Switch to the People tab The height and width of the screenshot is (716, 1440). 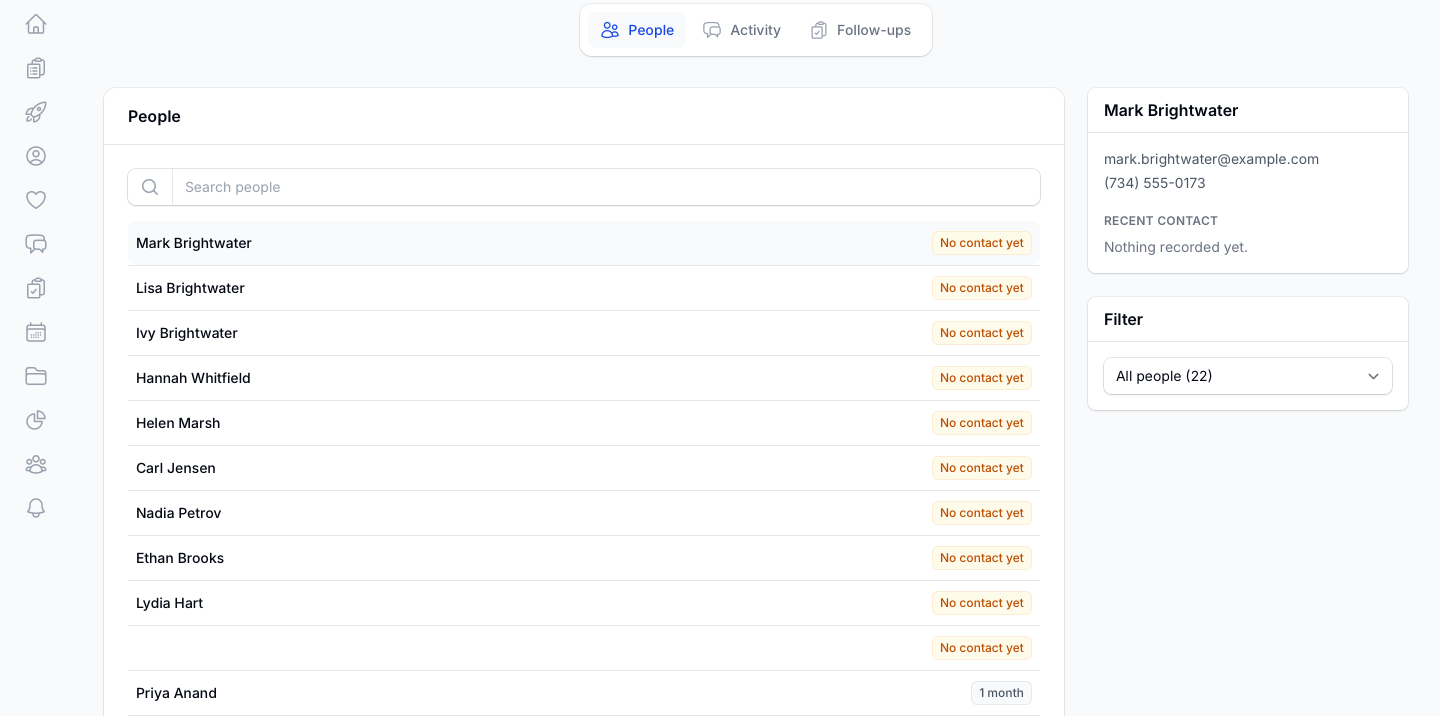point(637,30)
